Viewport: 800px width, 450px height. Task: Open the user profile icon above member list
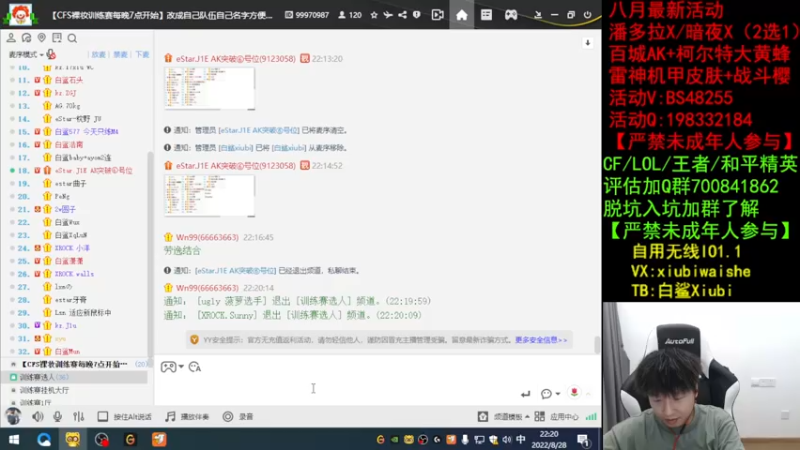11,38
